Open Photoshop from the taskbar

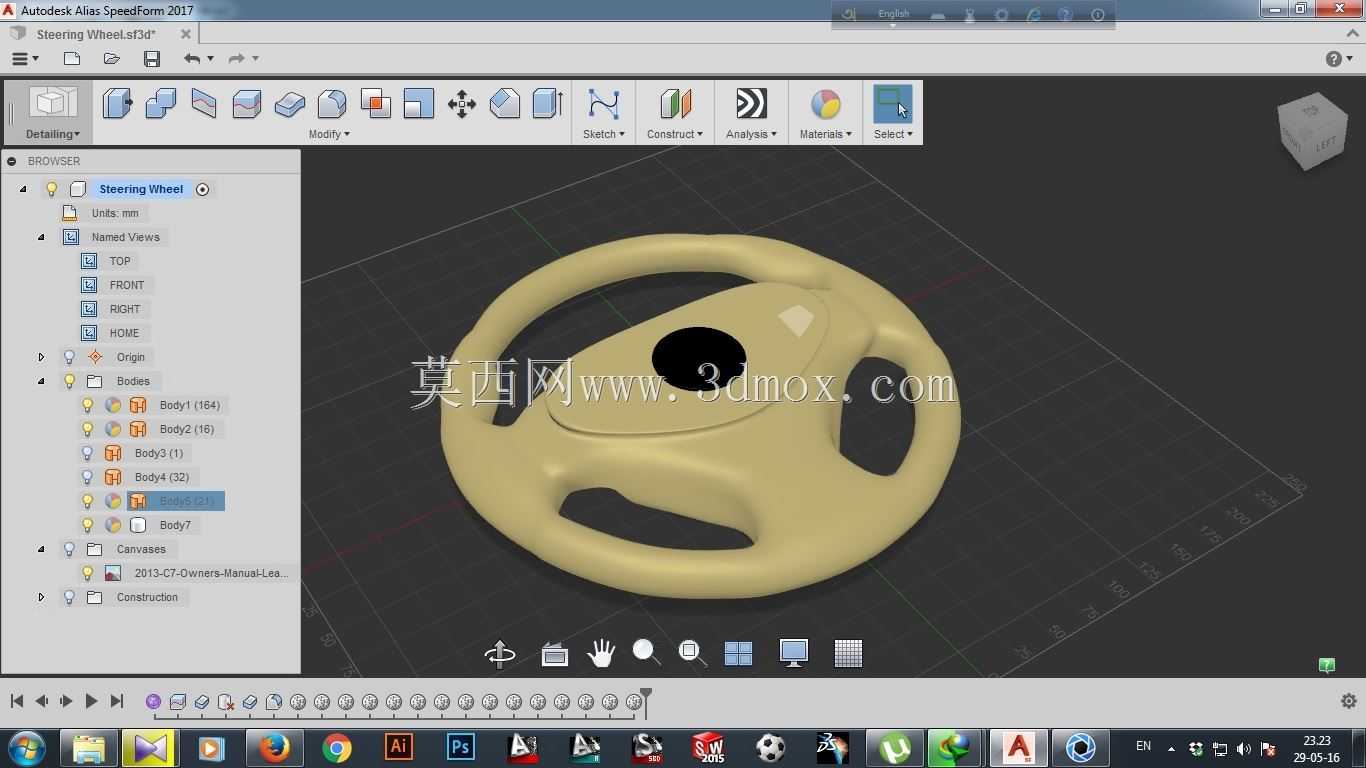tap(461, 747)
